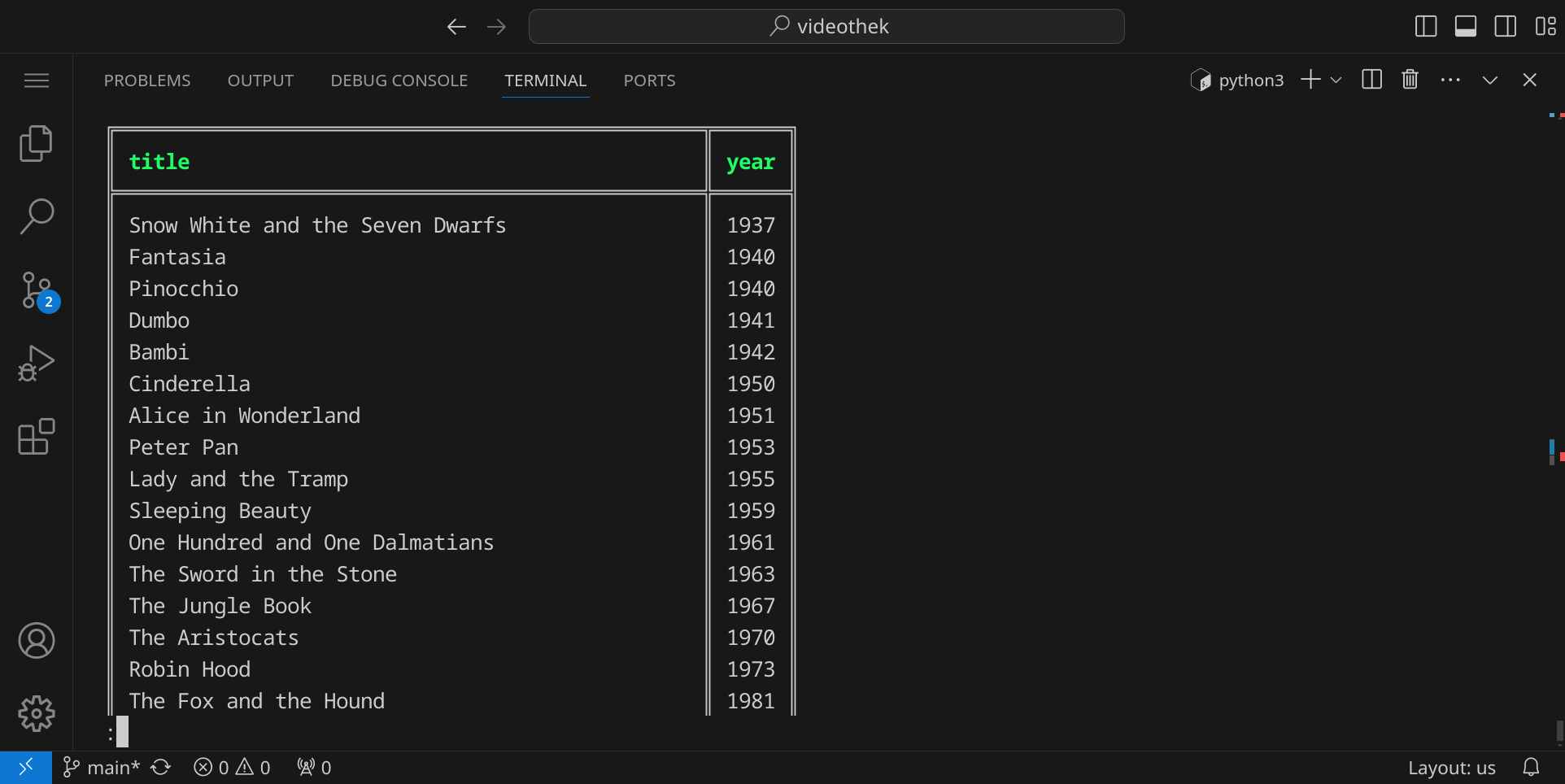Split the terminal pane
This screenshot has height=784, width=1565.
coord(1371,80)
